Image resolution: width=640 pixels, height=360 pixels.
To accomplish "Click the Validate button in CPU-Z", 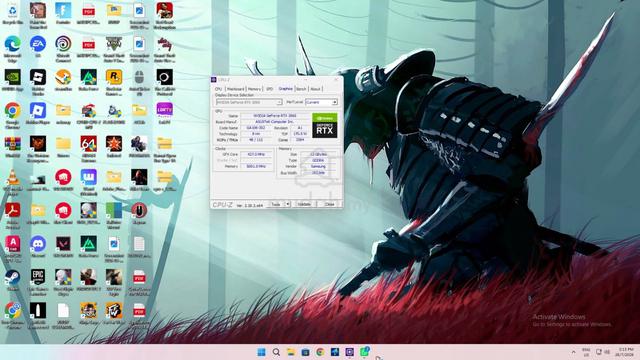I will point(304,204).
